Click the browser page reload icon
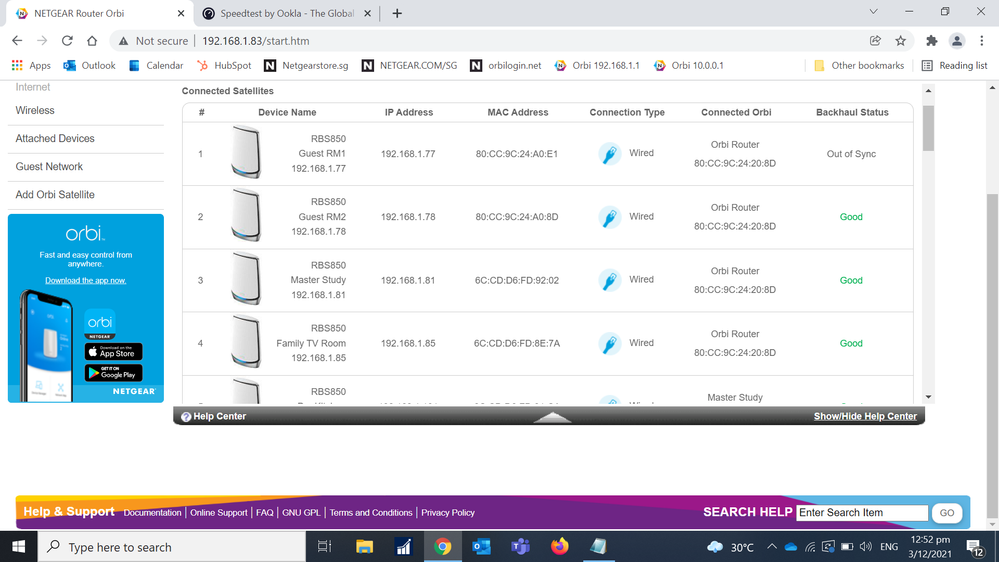This screenshot has height=562, width=999. point(67,41)
